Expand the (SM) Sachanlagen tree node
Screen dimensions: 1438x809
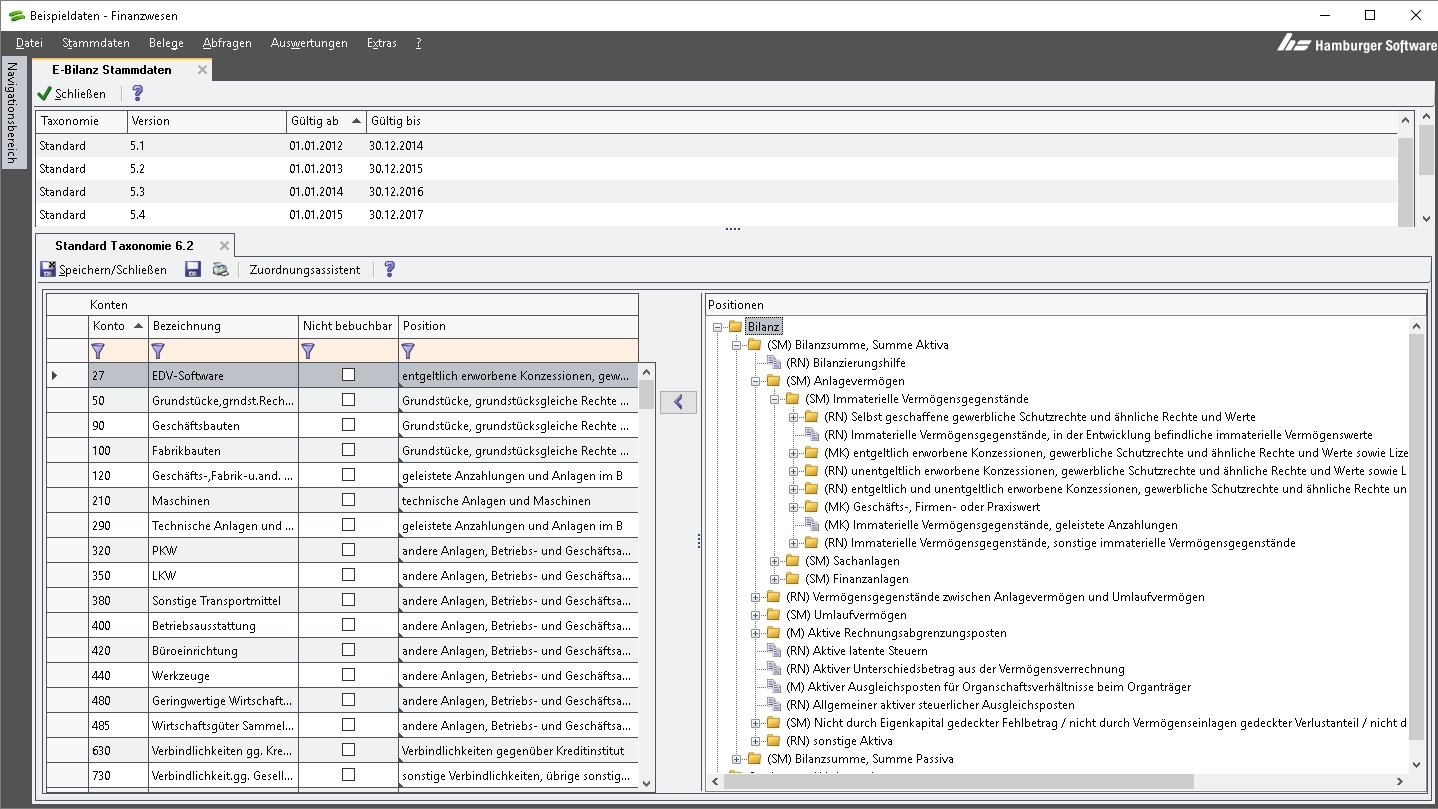click(775, 561)
